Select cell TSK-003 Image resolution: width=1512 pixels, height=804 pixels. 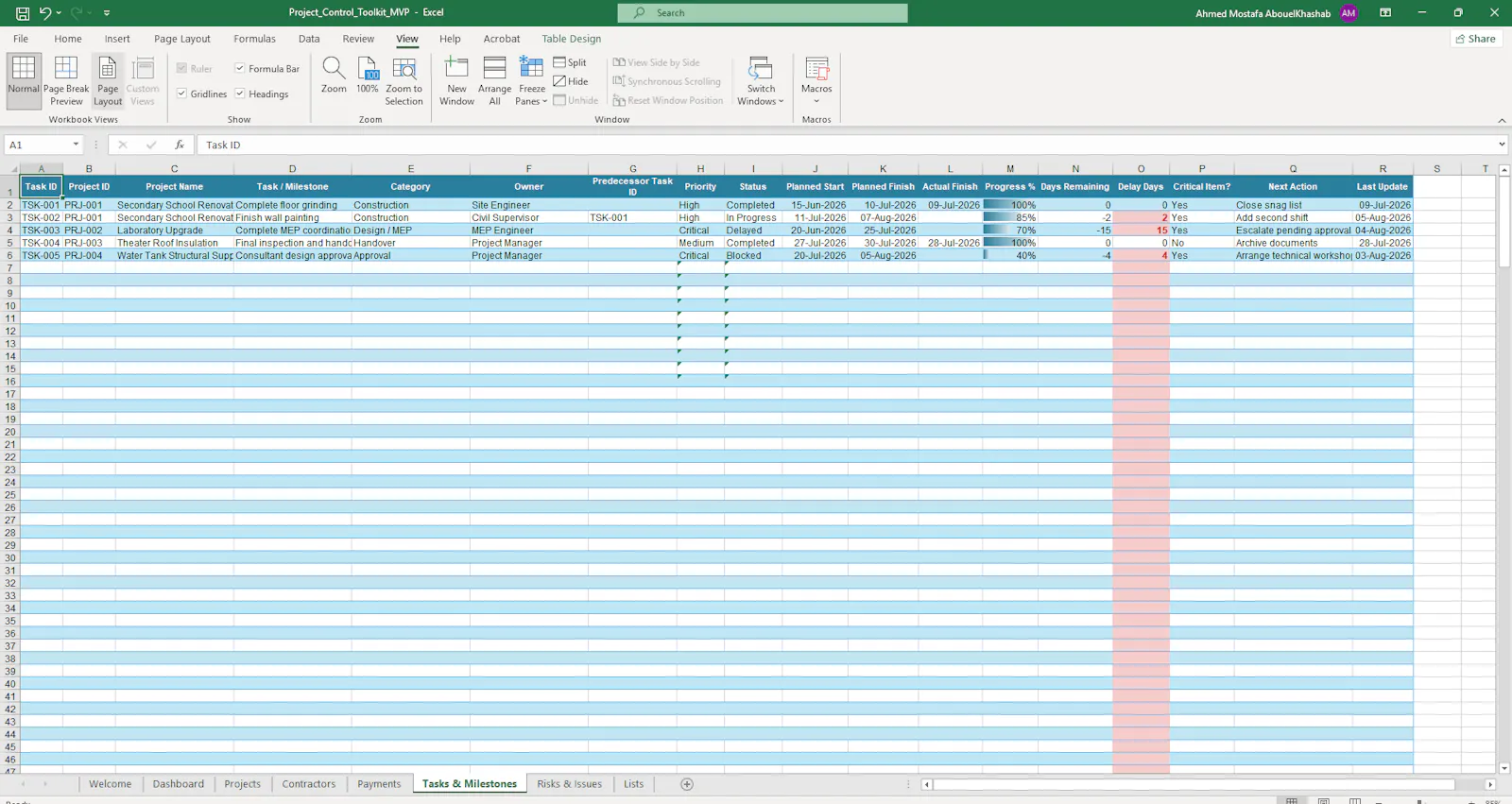(x=42, y=231)
